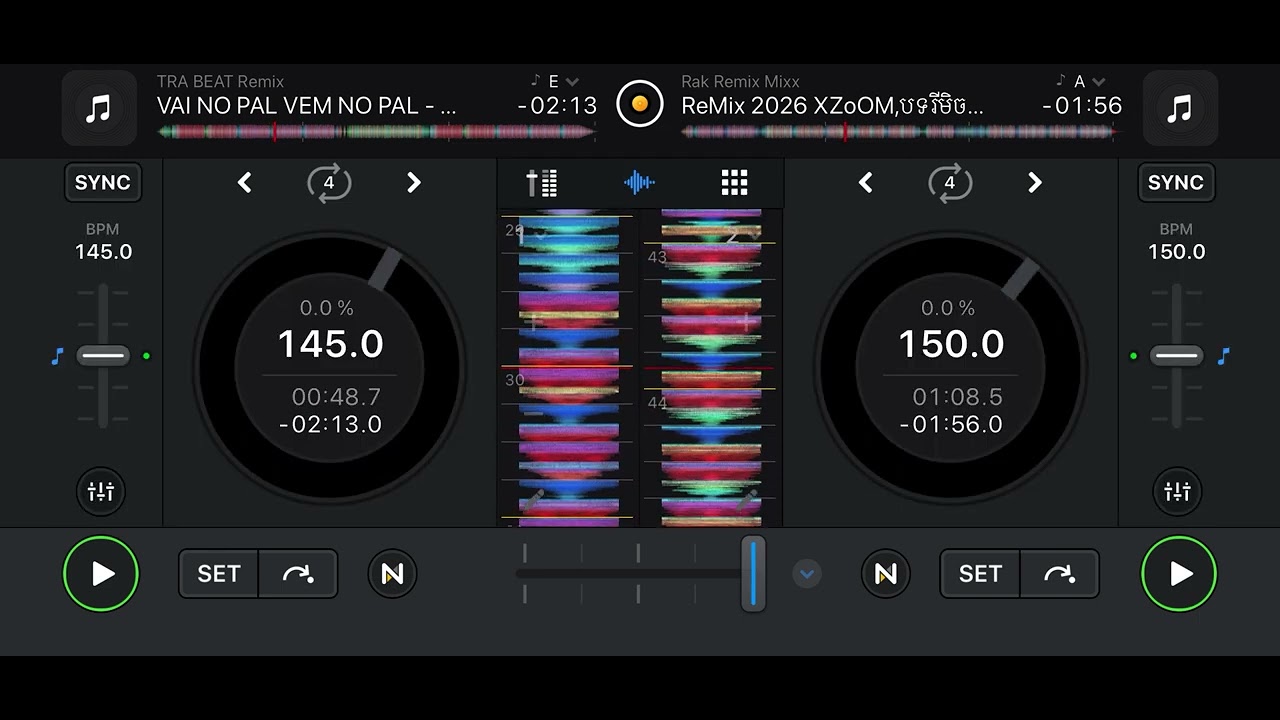Screen dimensions: 1280x720
Task: Zoom in right waveform plus icon
Action: (746, 322)
